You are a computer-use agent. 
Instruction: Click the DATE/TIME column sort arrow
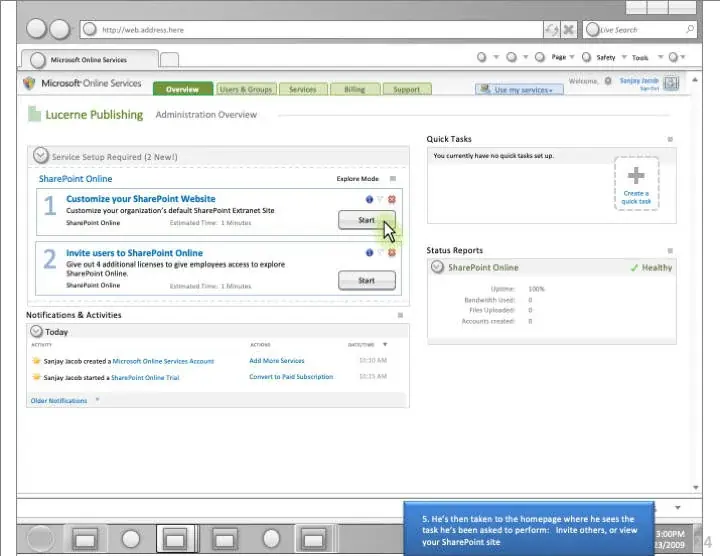coord(385,344)
